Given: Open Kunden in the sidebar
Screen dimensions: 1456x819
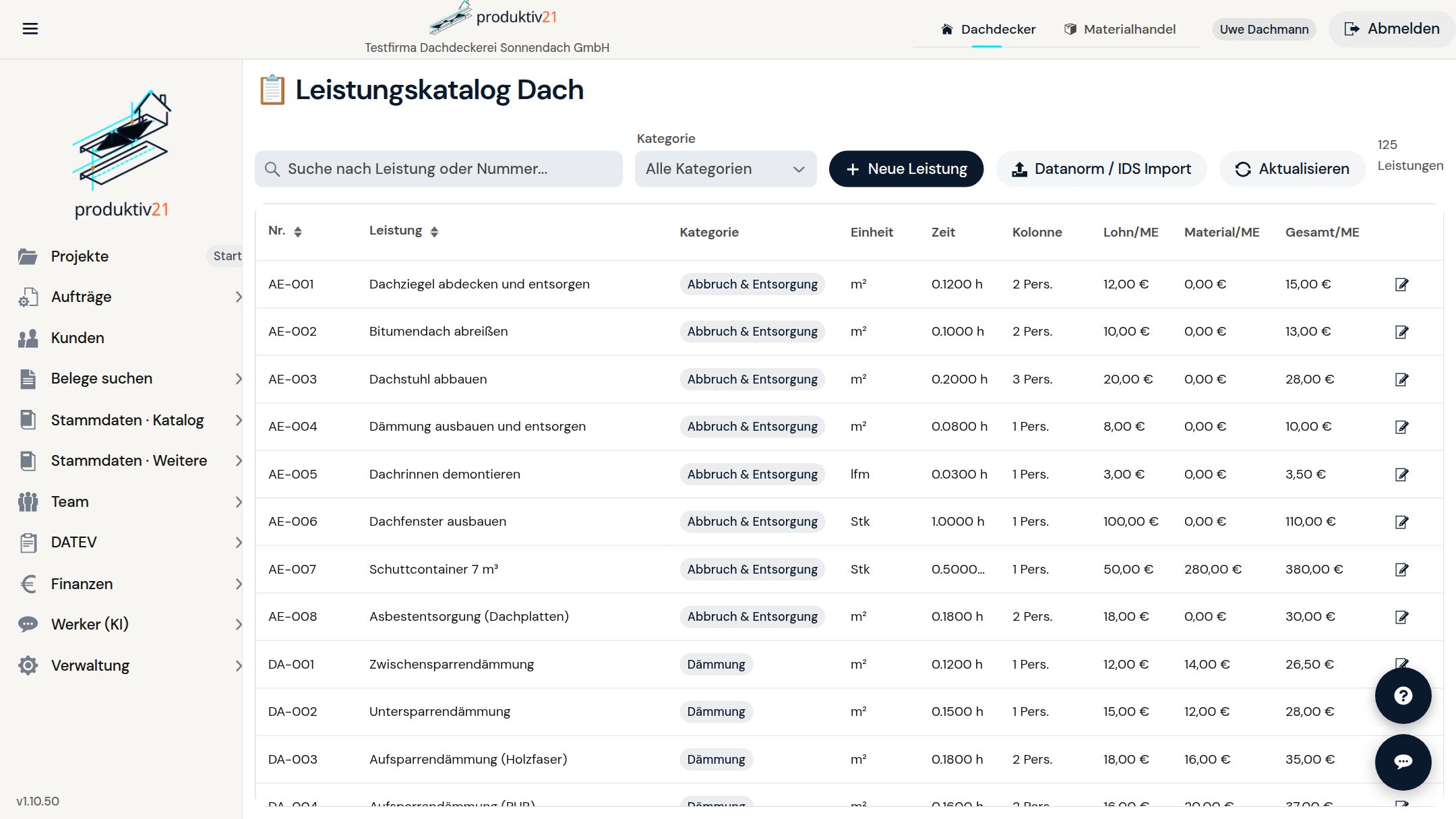Looking at the screenshot, I should pos(78,338).
